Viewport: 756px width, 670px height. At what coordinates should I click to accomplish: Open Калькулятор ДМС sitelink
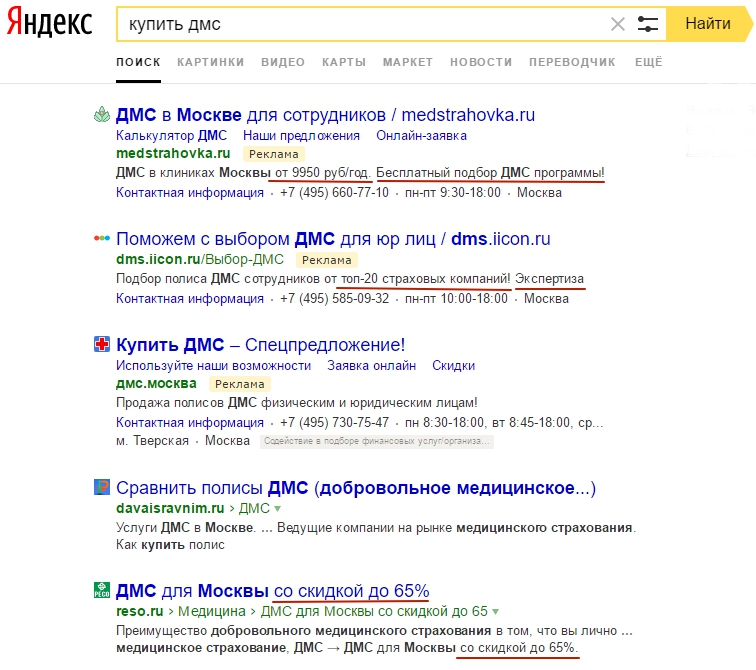pyautogui.click(x=171, y=135)
